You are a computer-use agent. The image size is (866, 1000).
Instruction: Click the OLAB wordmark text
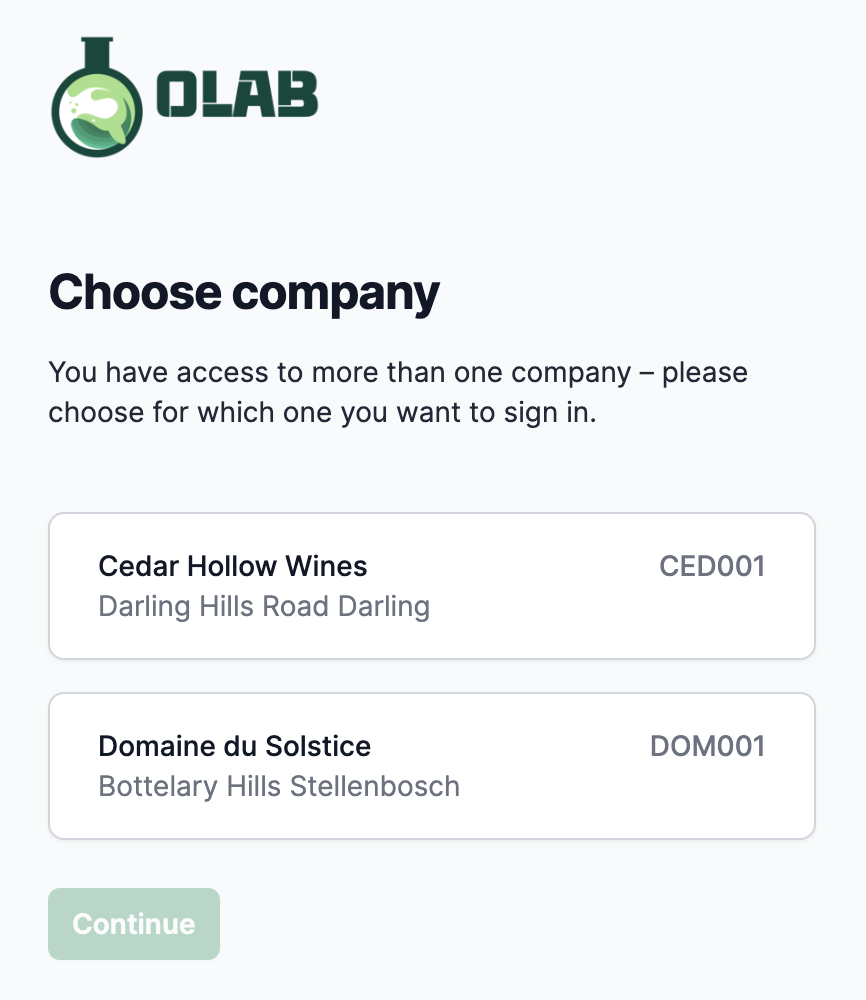point(238,96)
